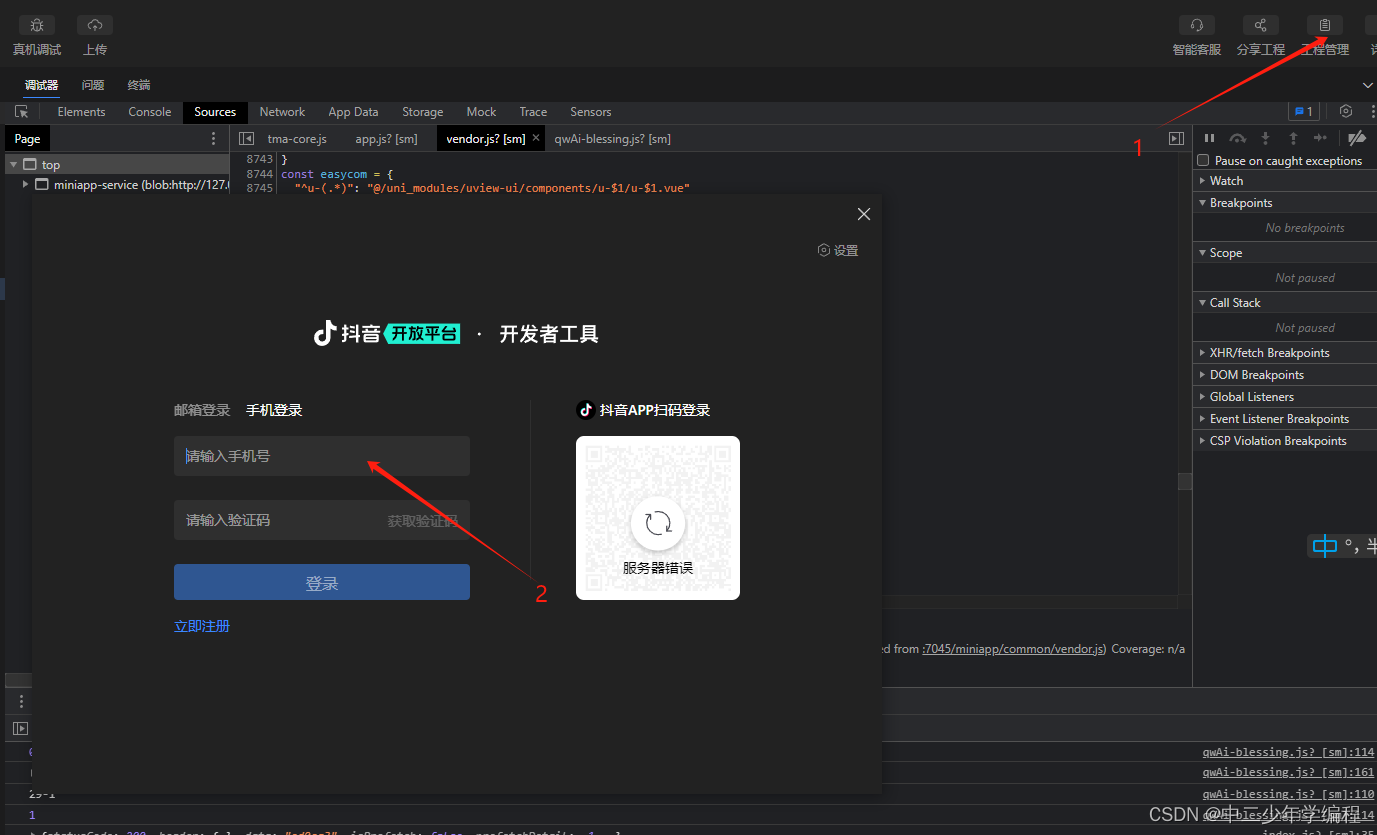Click the upload (上传) cloud icon

(x=95, y=25)
